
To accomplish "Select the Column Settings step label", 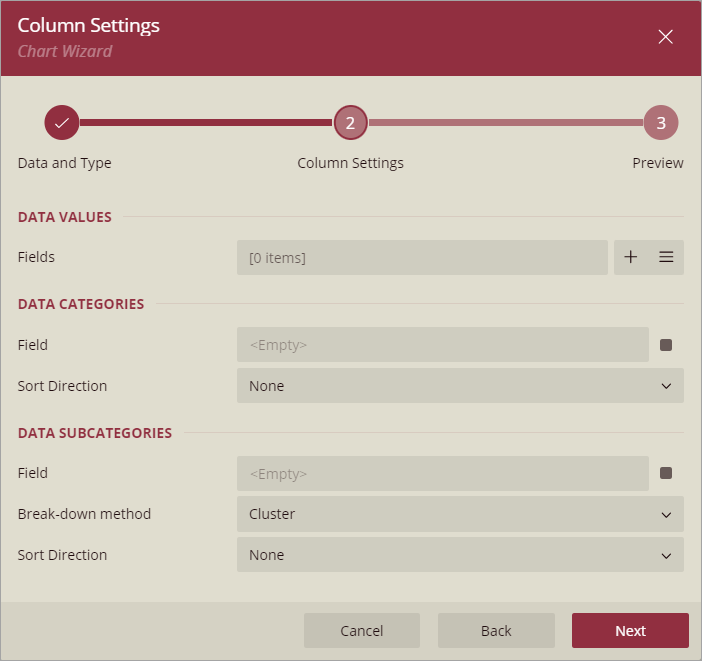I will pyautogui.click(x=351, y=163).
